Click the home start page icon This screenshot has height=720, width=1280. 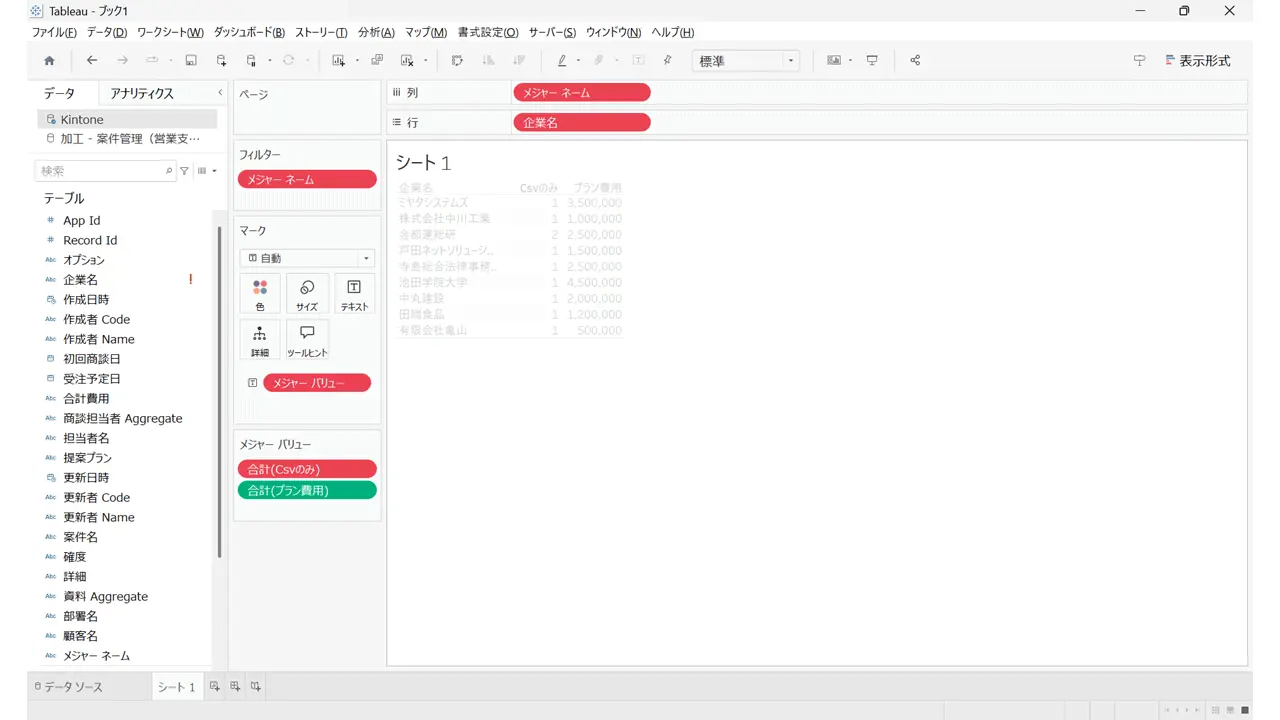pos(49,60)
